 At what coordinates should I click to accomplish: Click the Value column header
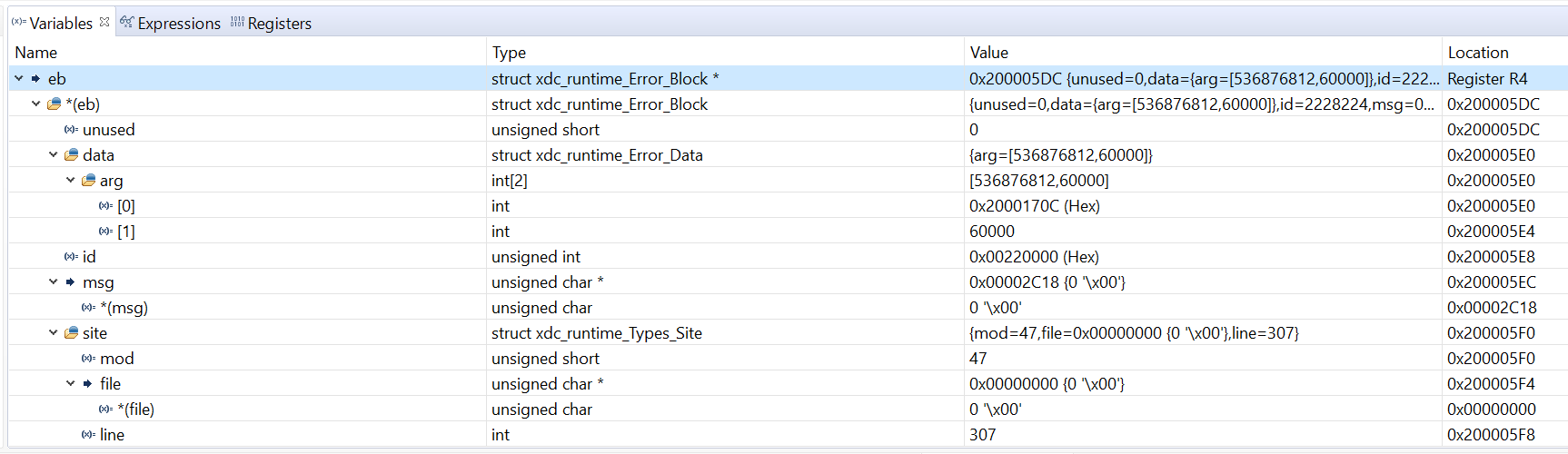pos(988,53)
